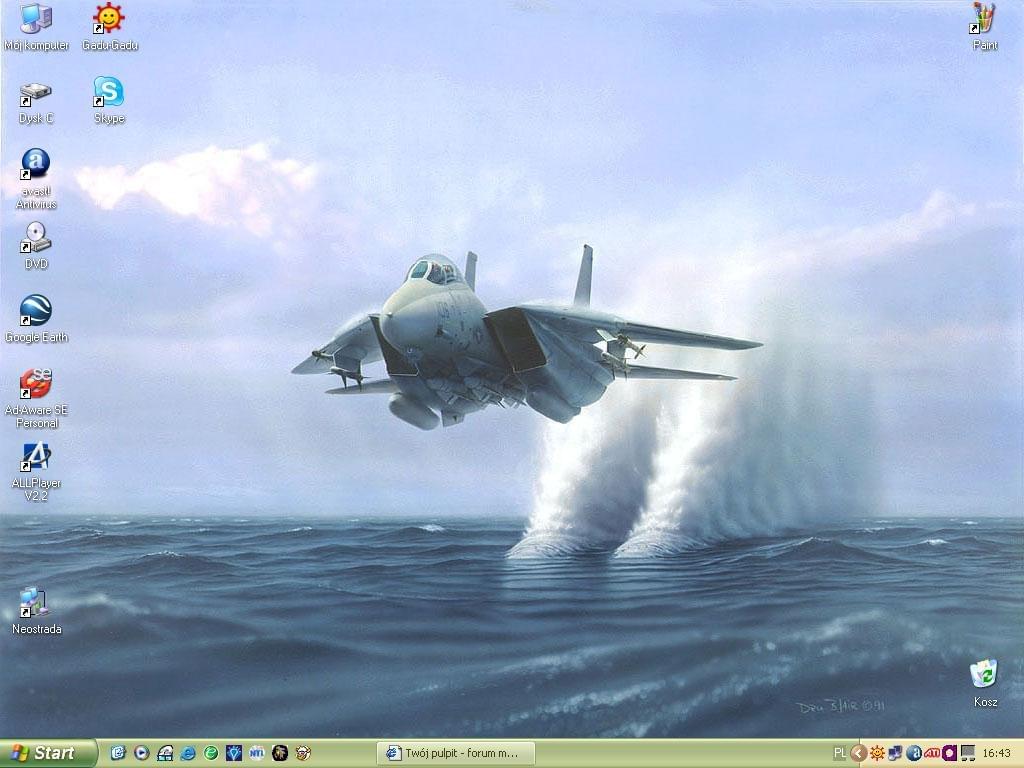Open the Start menu
The height and width of the screenshot is (768, 1024).
48,754
